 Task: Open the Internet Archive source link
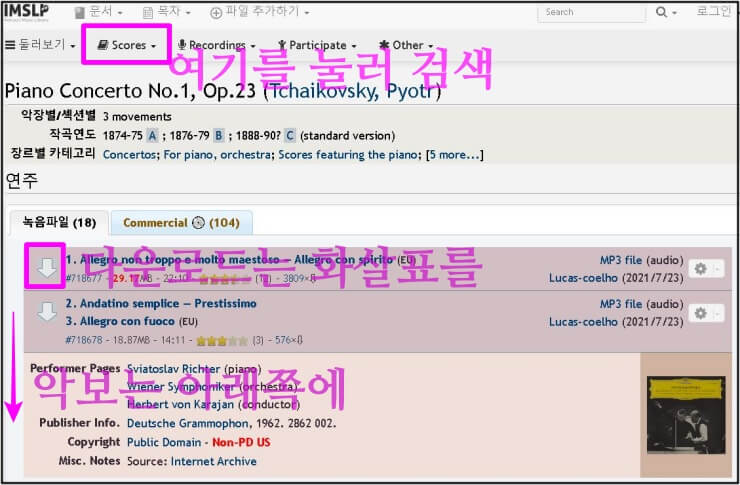[214, 461]
